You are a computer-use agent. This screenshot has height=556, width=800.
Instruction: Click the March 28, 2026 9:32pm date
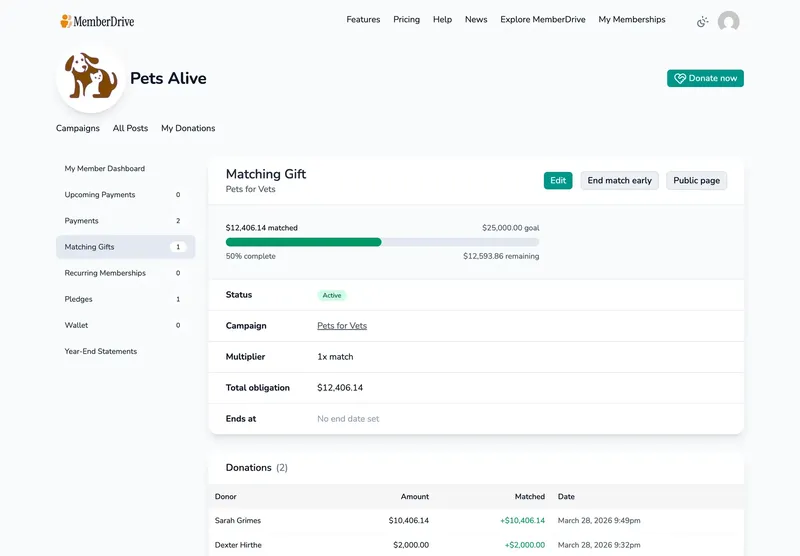point(599,545)
